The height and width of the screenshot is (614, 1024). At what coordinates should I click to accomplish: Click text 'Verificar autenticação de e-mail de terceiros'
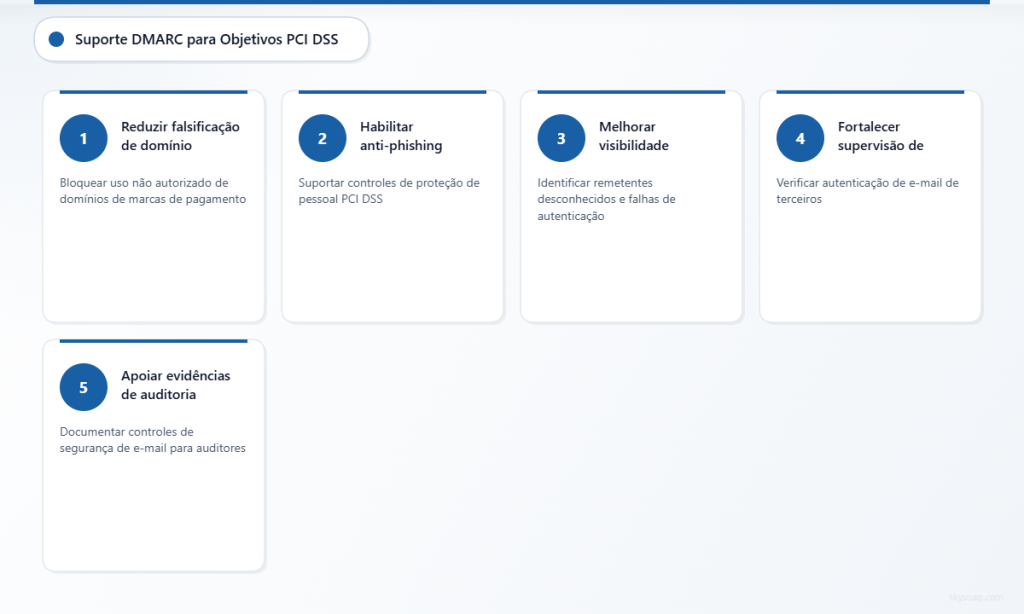point(867,191)
